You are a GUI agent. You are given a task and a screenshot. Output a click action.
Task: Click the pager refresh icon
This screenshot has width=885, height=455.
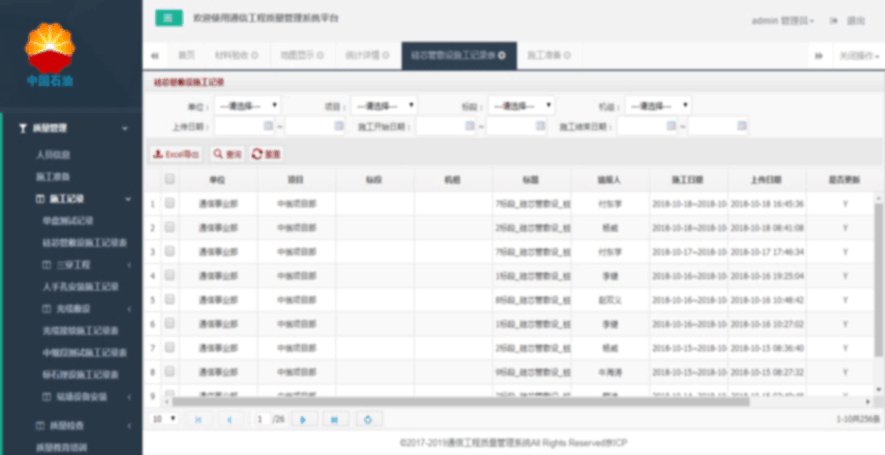(x=369, y=419)
